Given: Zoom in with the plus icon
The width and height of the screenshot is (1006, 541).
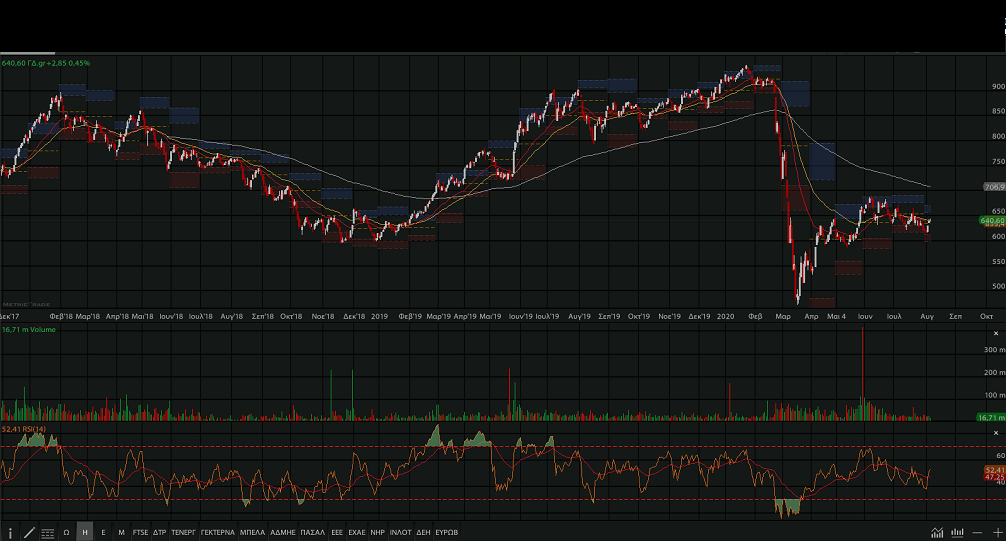Looking at the screenshot, I should (x=996, y=532).
